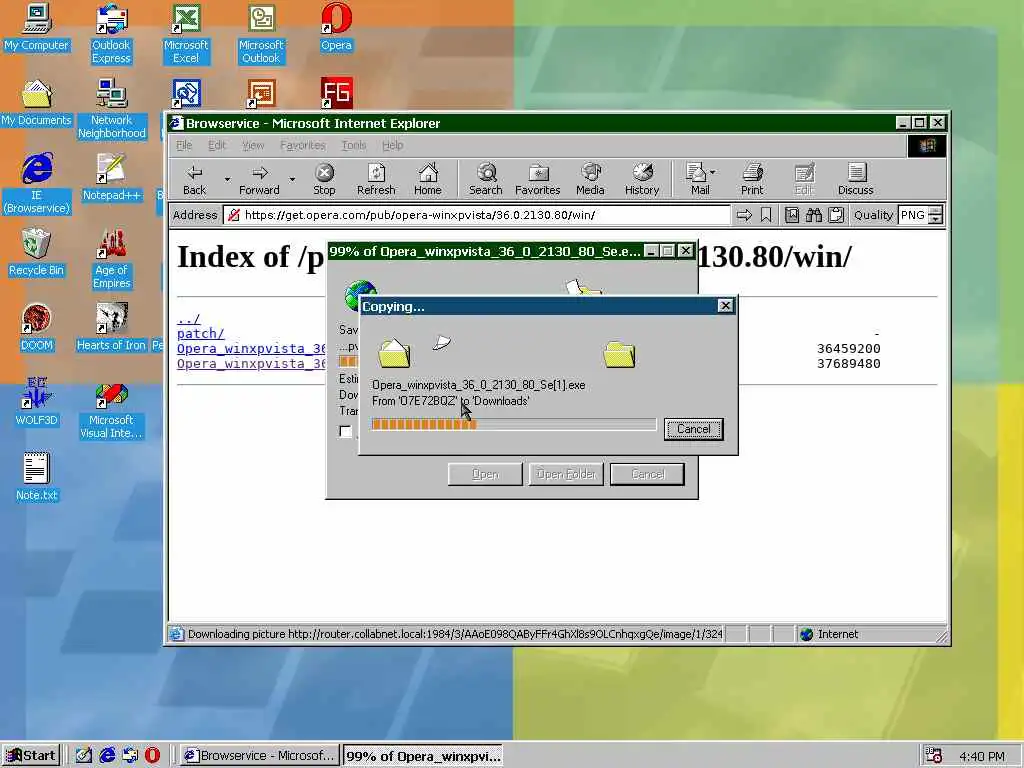Select the Age of Empires icon

111,259
